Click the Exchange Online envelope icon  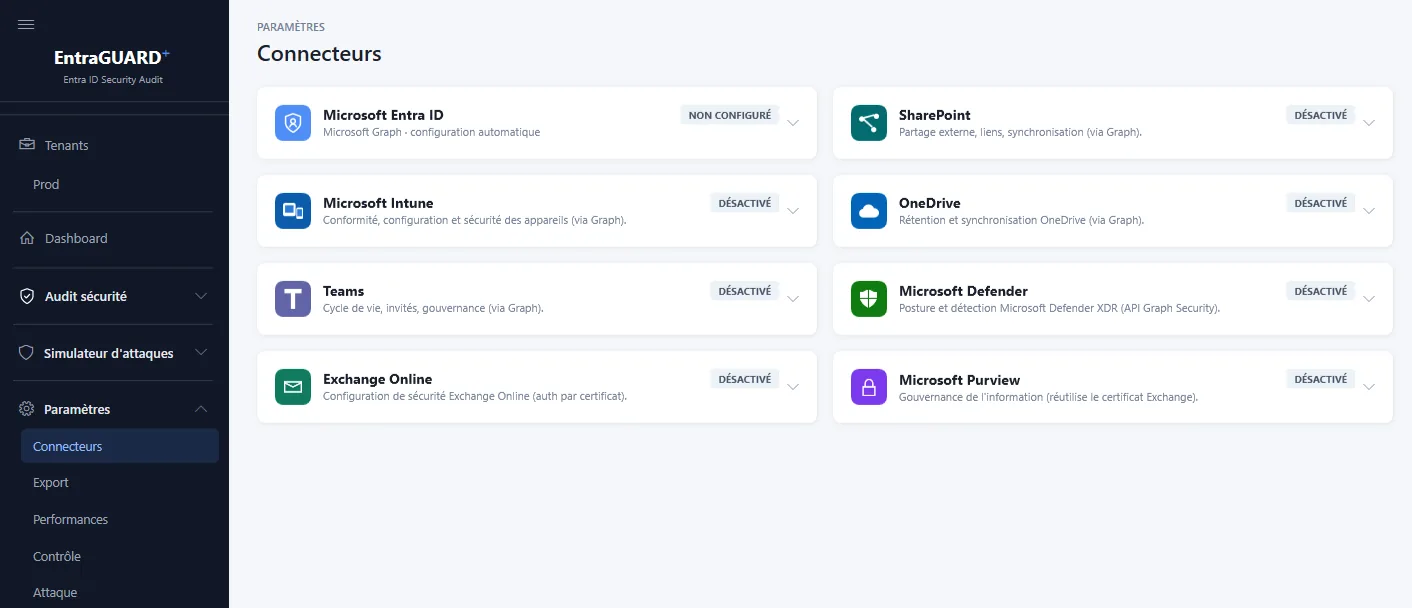pyautogui.click(x=293, y=387)
